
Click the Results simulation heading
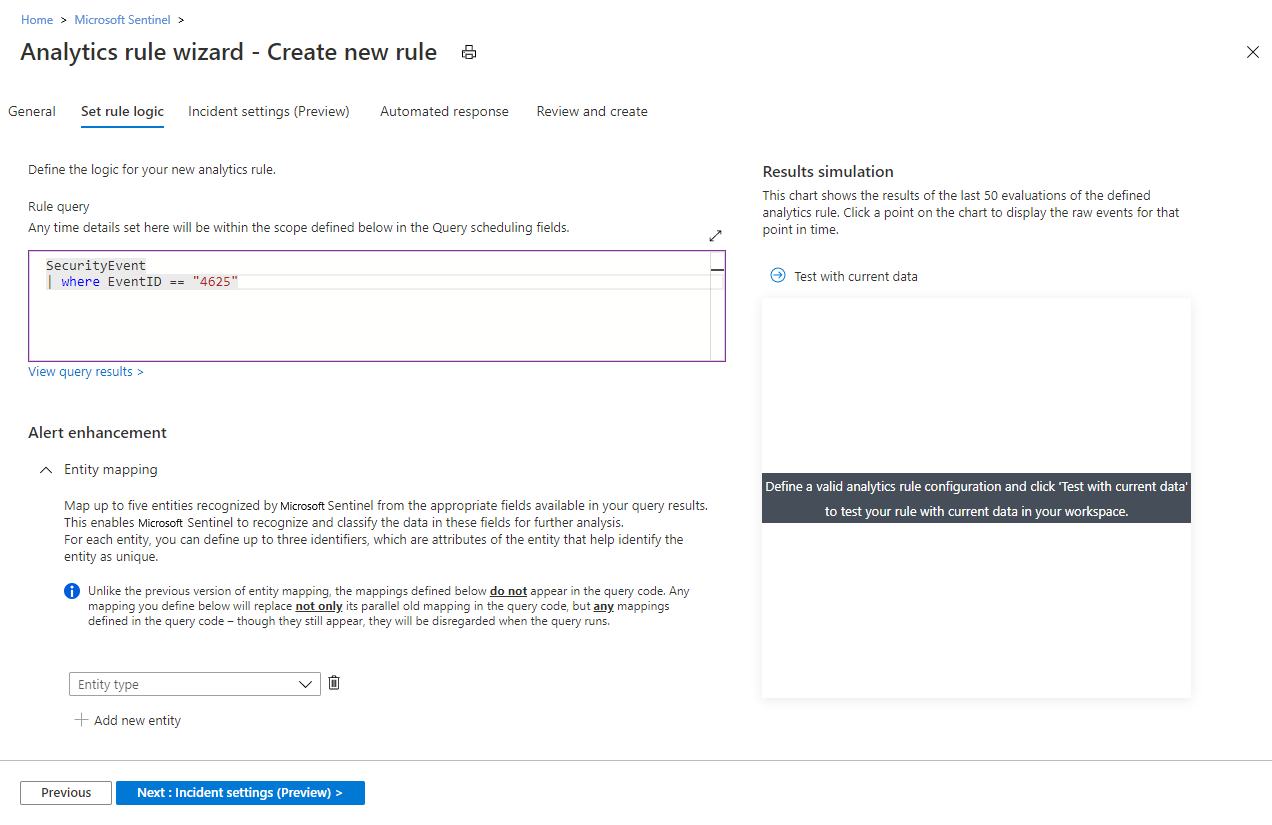828,172
